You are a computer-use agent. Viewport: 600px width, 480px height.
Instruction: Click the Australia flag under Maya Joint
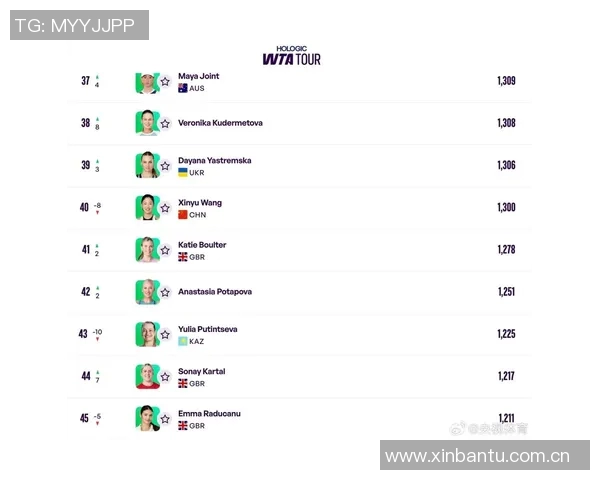pos(183,88)
